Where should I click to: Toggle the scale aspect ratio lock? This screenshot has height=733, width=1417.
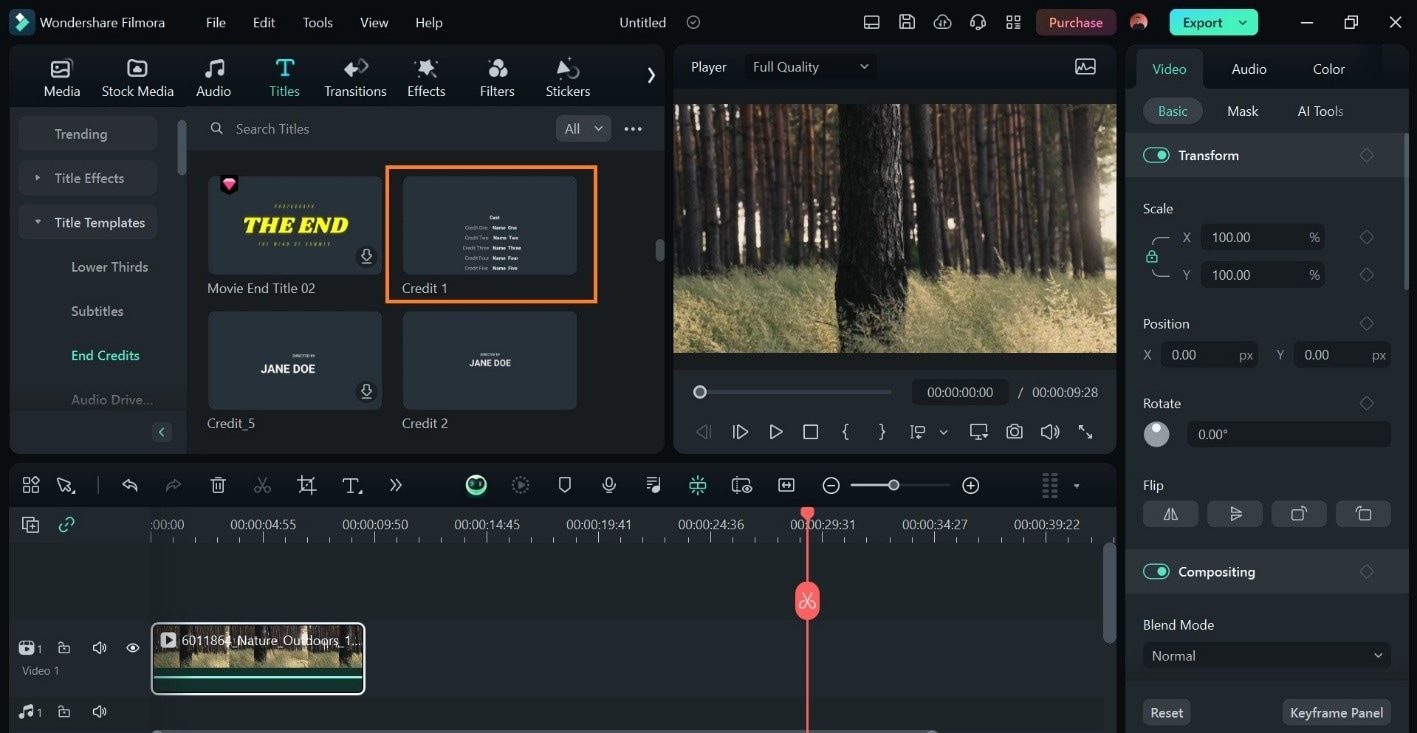1152,256
